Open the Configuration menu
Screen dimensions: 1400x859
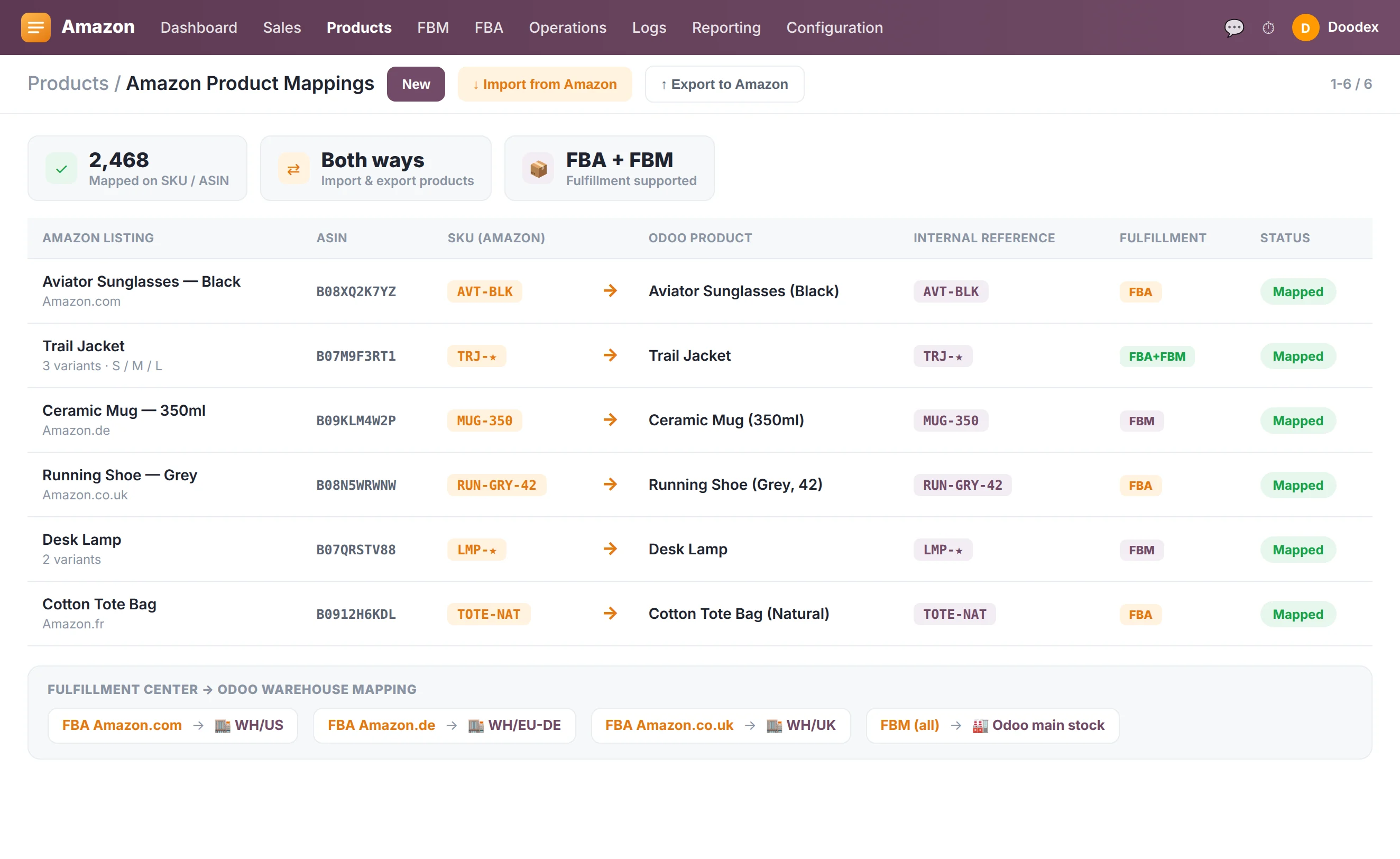tap(835, 28)
